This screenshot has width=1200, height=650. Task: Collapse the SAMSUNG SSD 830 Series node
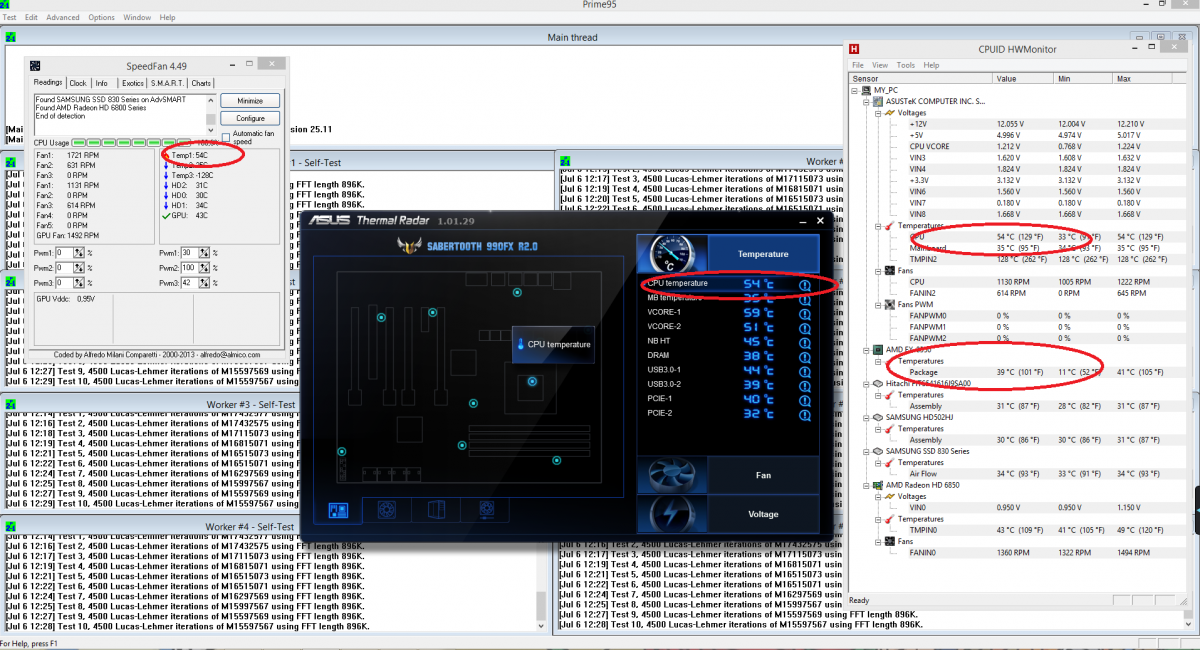(865, 451)
